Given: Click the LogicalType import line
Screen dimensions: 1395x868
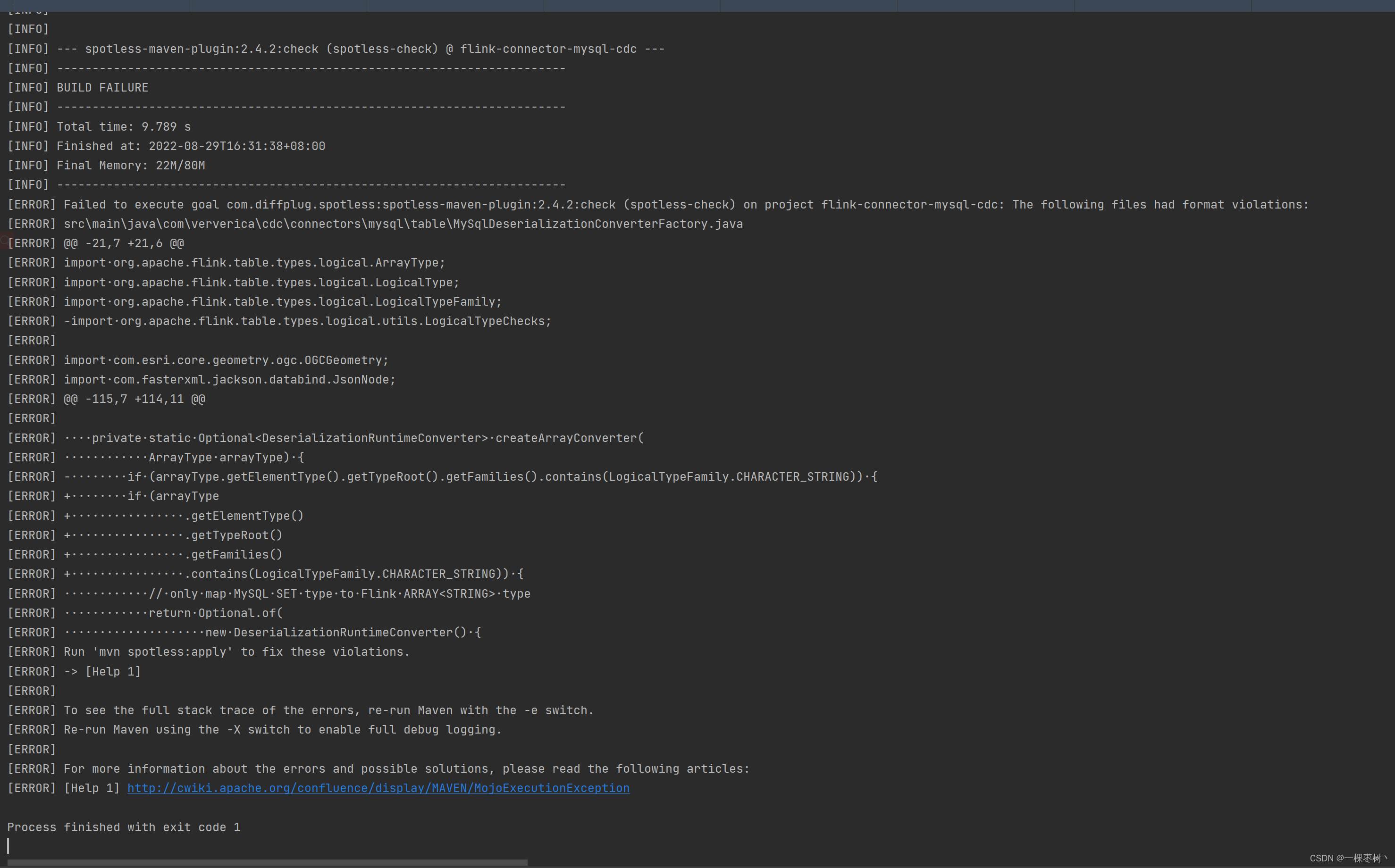Looking at the screenshot, I should pyautogui.click(x=233, y=283).
